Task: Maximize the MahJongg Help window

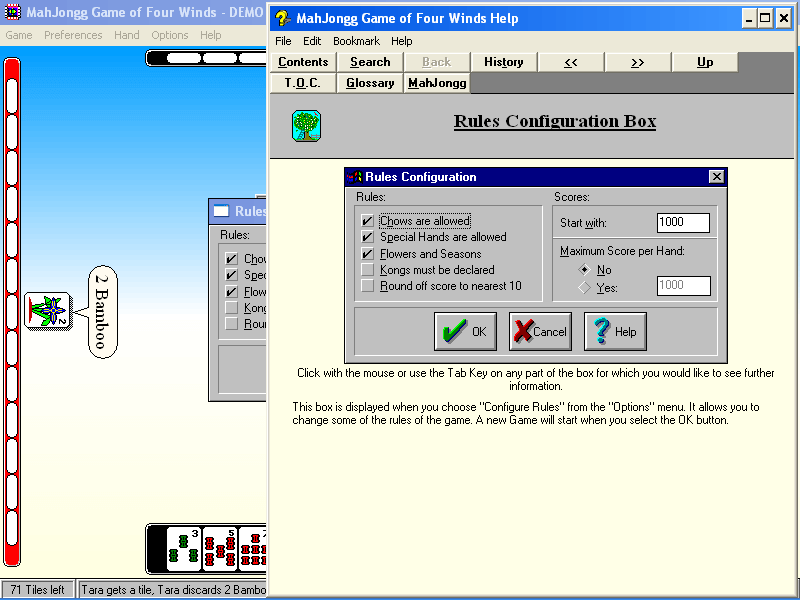Action: [765, 18]
